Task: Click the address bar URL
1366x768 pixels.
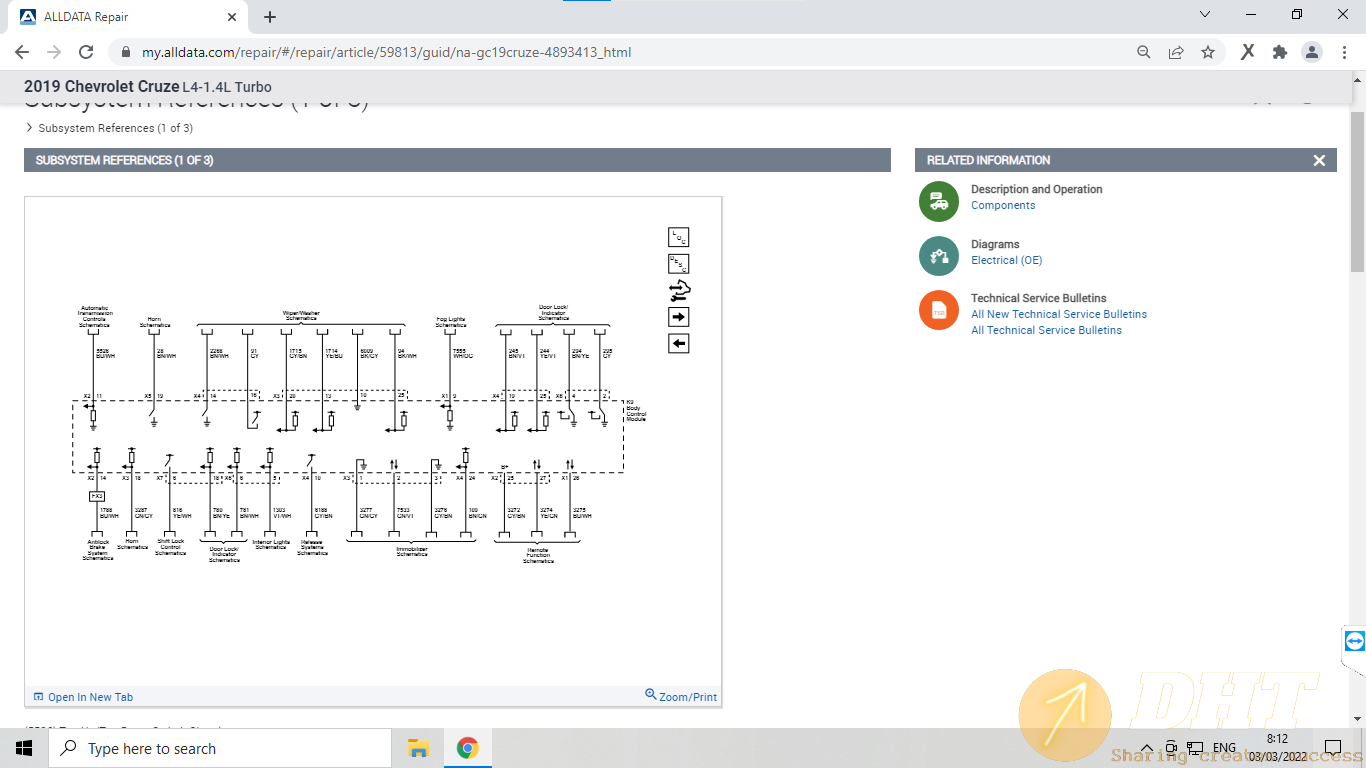Action: 386,52
